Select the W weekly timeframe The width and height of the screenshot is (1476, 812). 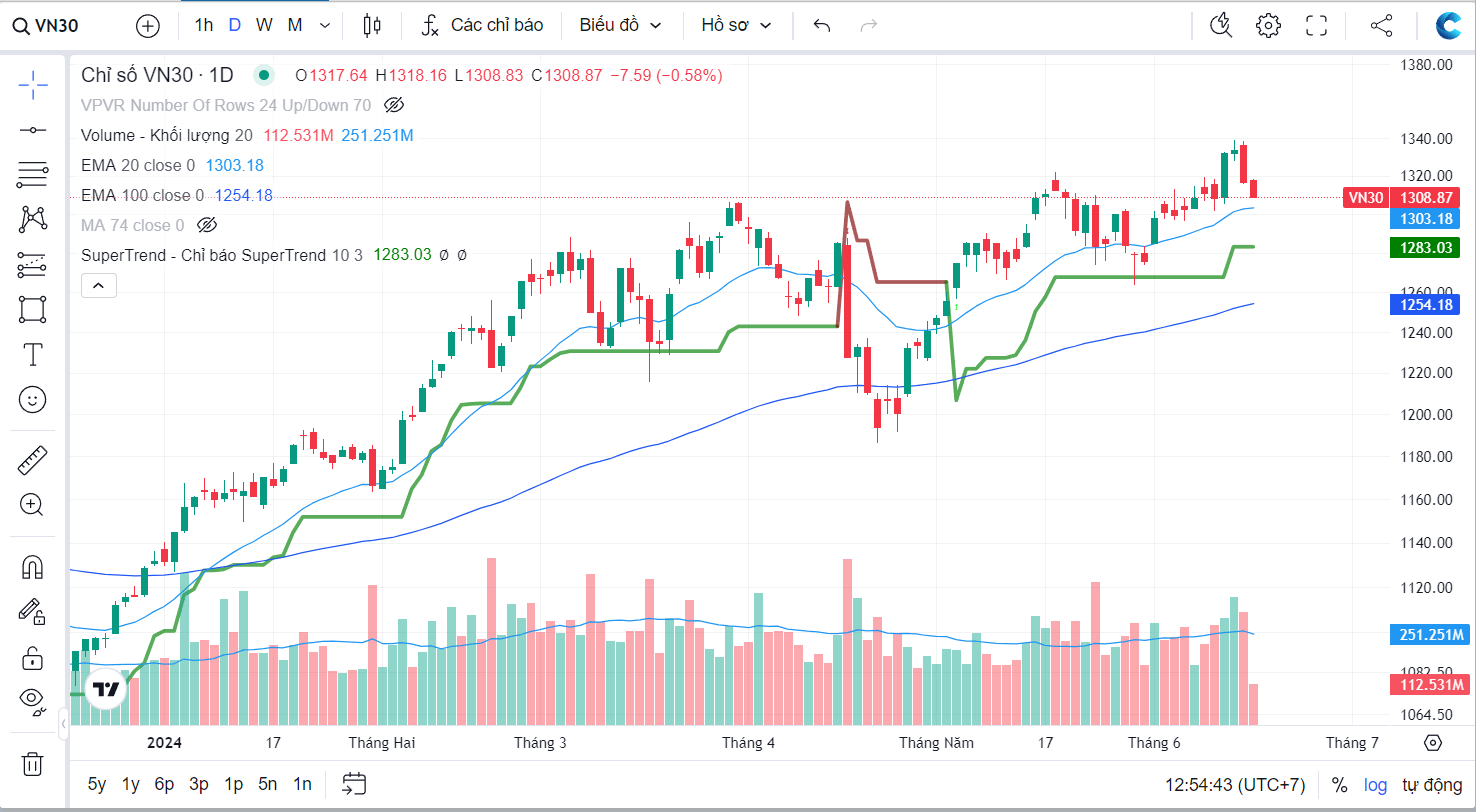pyautogui.click(x=263, y=25)
